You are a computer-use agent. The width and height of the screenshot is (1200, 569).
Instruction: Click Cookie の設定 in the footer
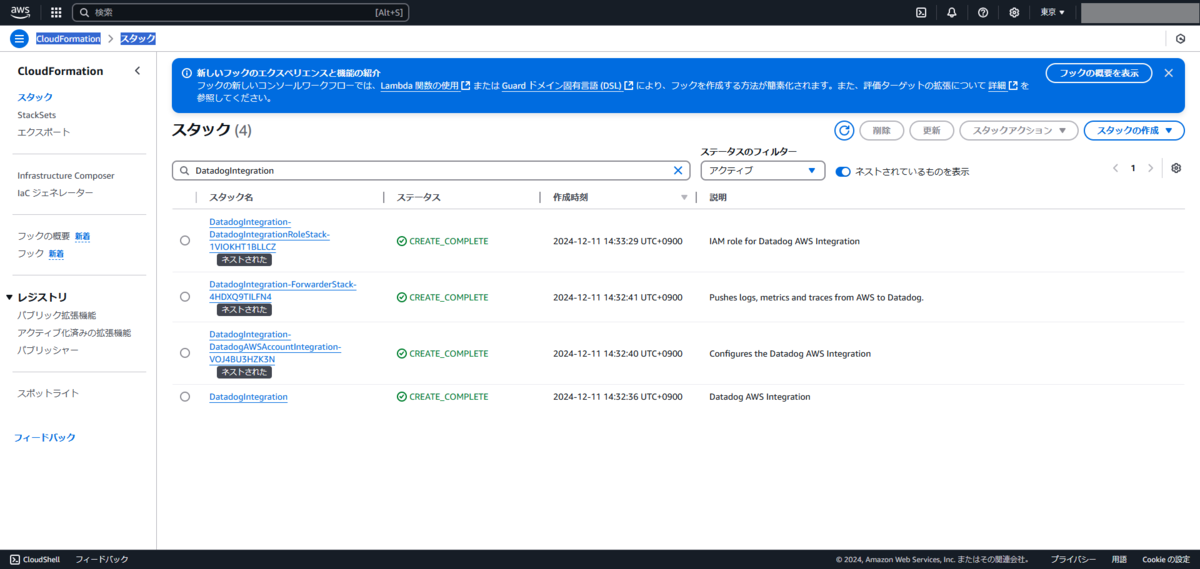point(1166,559)
